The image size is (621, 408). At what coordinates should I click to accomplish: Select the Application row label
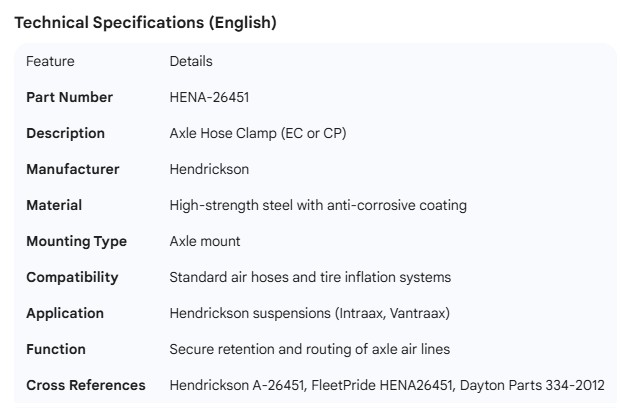(65, 313)
